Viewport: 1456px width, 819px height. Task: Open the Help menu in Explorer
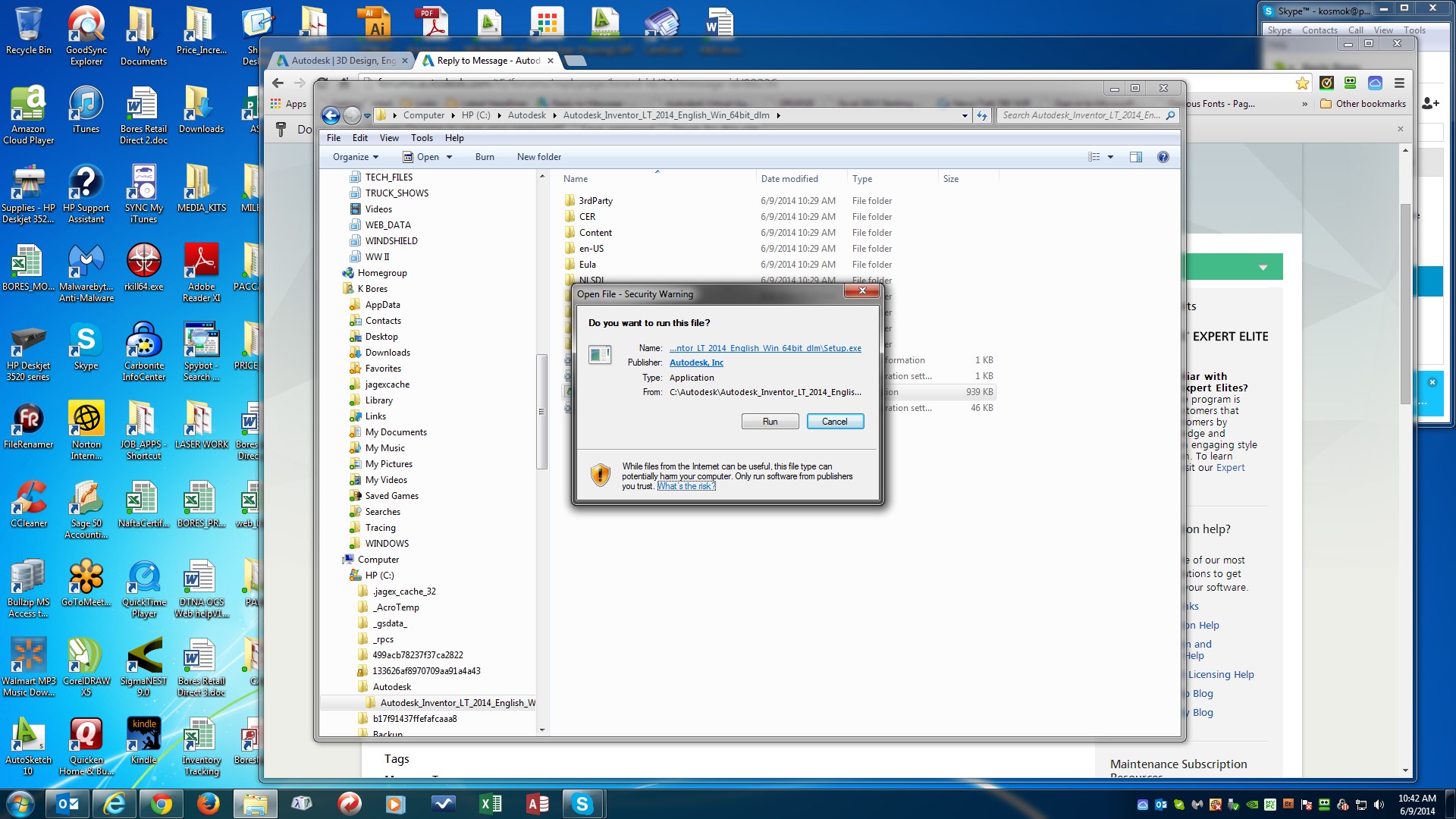point(454,138)
